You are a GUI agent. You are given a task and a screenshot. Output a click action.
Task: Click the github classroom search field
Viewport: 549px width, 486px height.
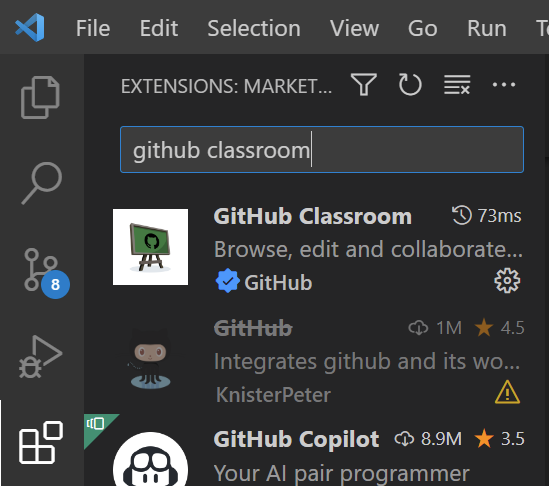tap(322, 150)
